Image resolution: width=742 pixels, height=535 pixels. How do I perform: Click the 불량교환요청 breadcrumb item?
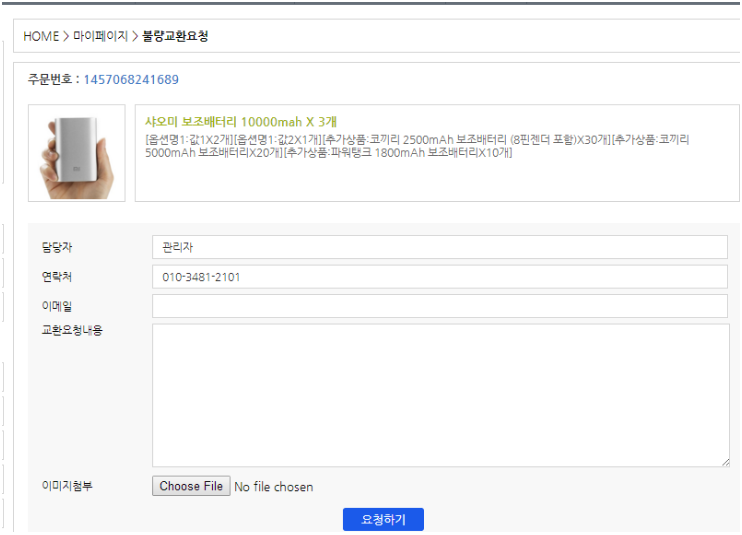click(x=175, y=36)
